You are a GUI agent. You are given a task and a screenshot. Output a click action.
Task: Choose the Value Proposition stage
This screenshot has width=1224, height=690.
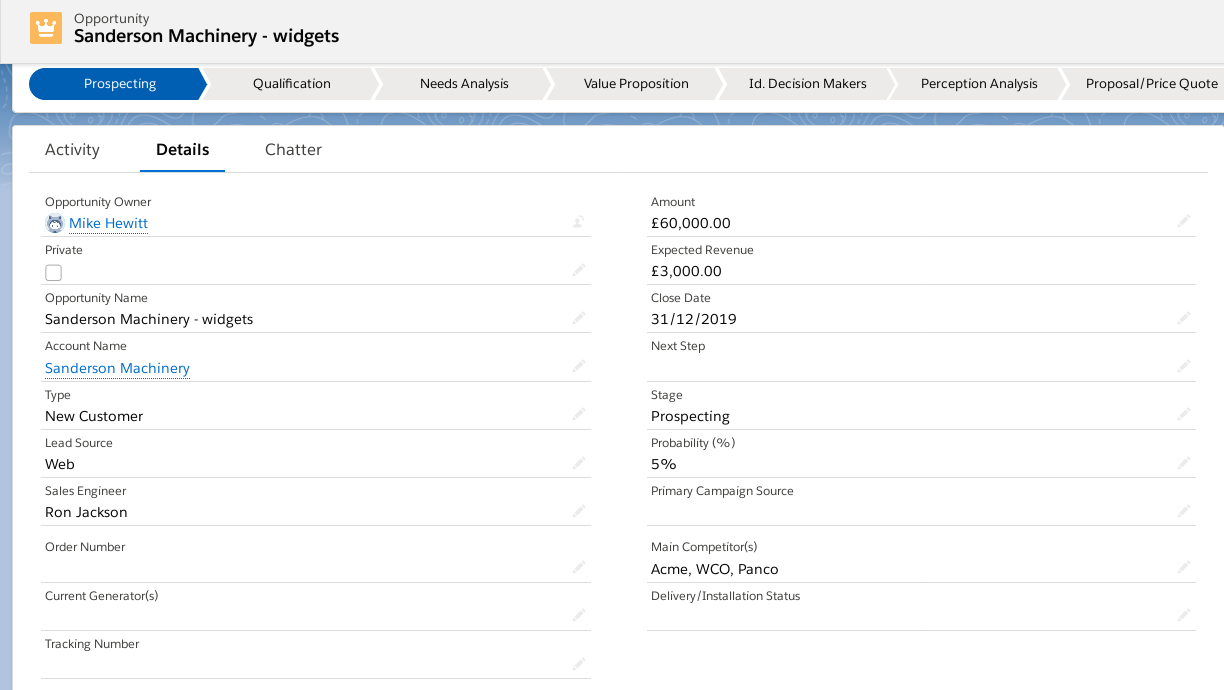click(636, 84)
